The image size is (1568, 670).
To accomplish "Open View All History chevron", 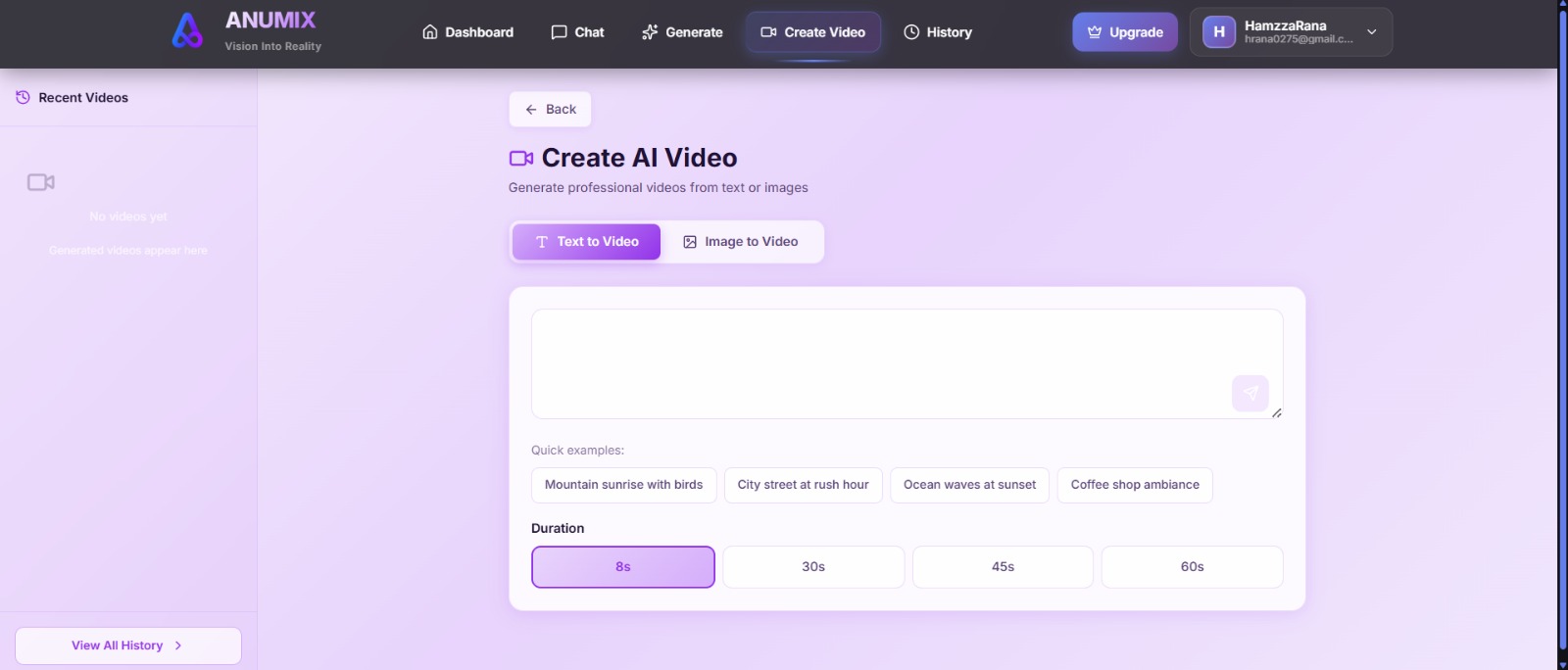I will [x=178, y=646].
